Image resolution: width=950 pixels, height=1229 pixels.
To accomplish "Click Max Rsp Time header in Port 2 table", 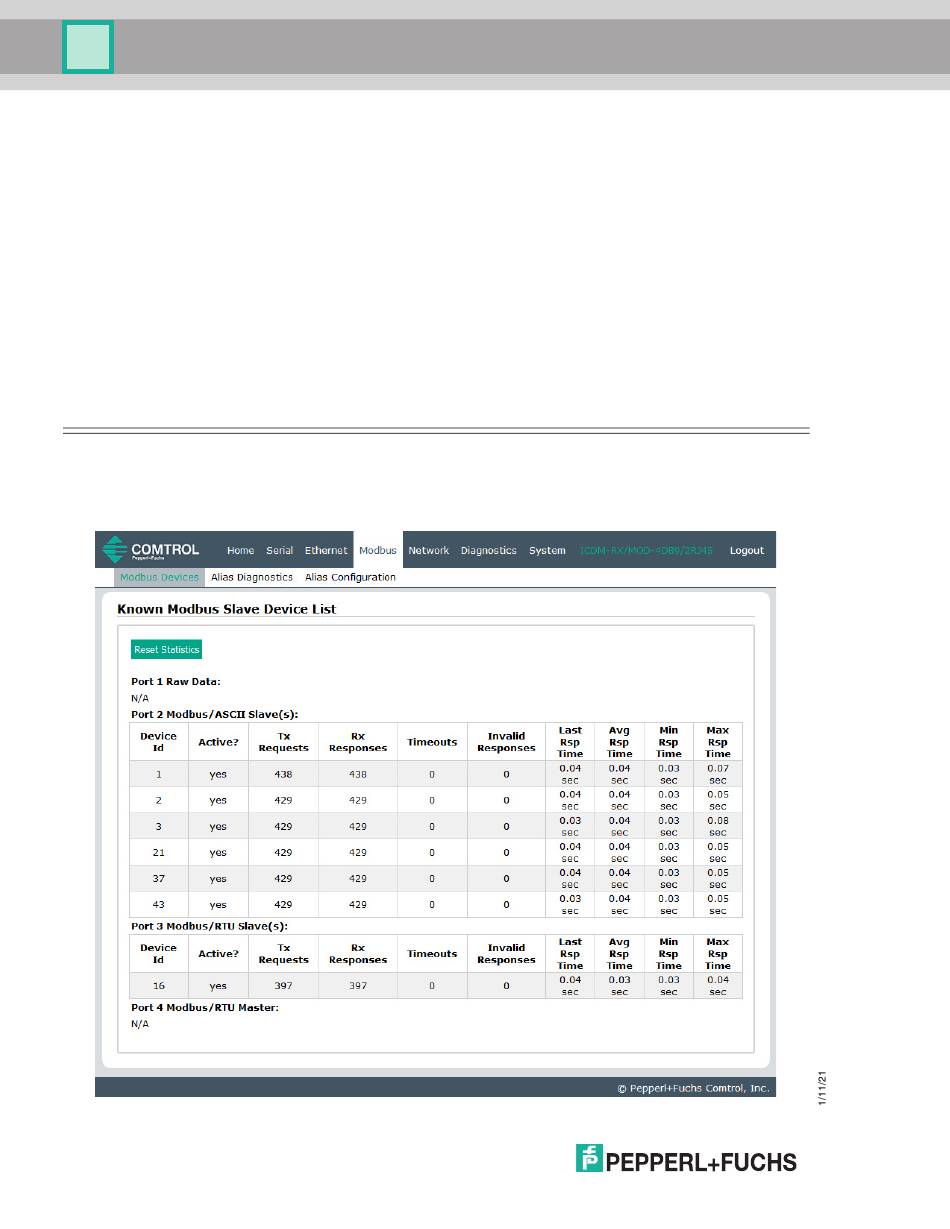I will (717, 742).
